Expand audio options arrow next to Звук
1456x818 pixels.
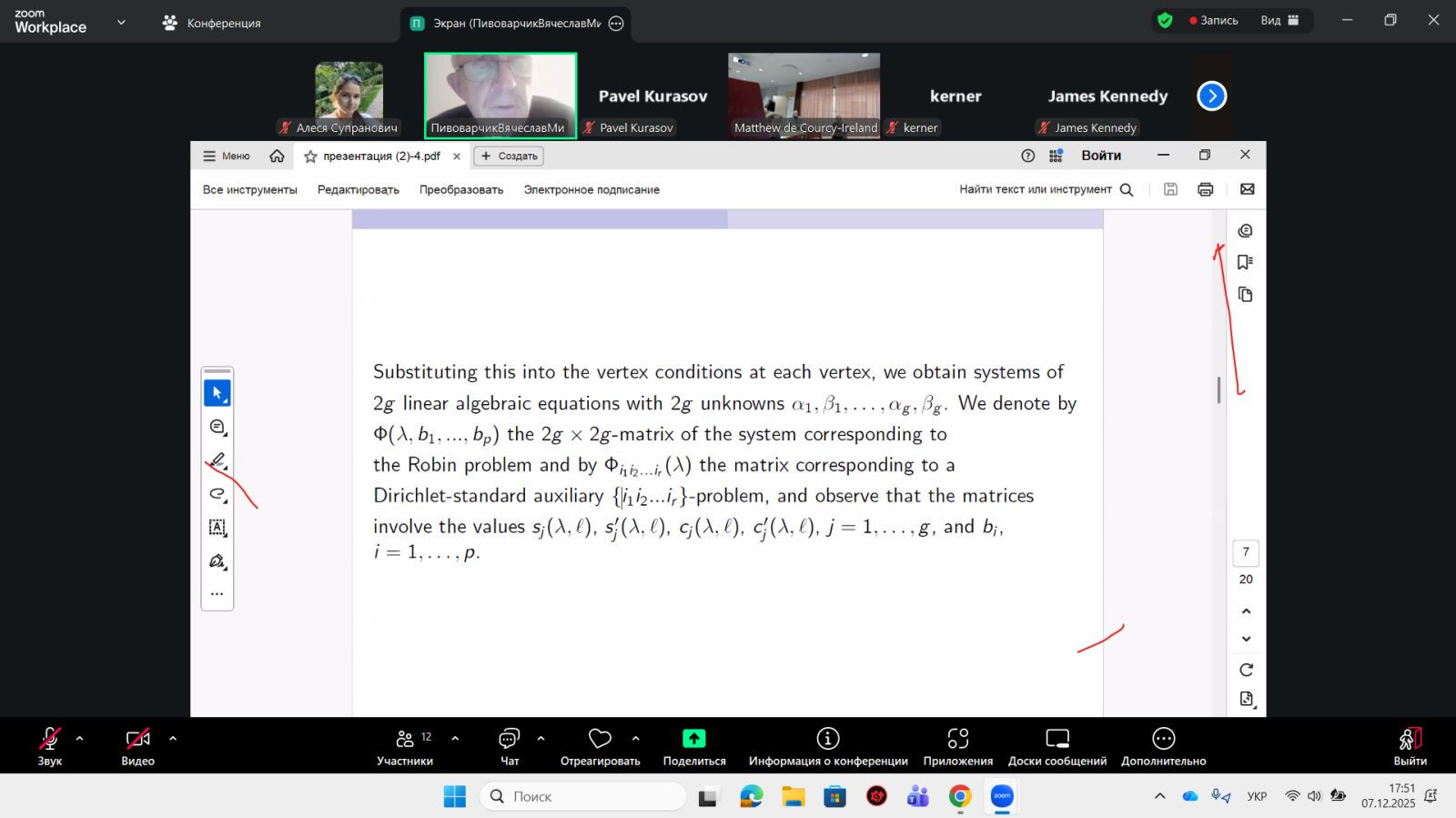(79, 739)
